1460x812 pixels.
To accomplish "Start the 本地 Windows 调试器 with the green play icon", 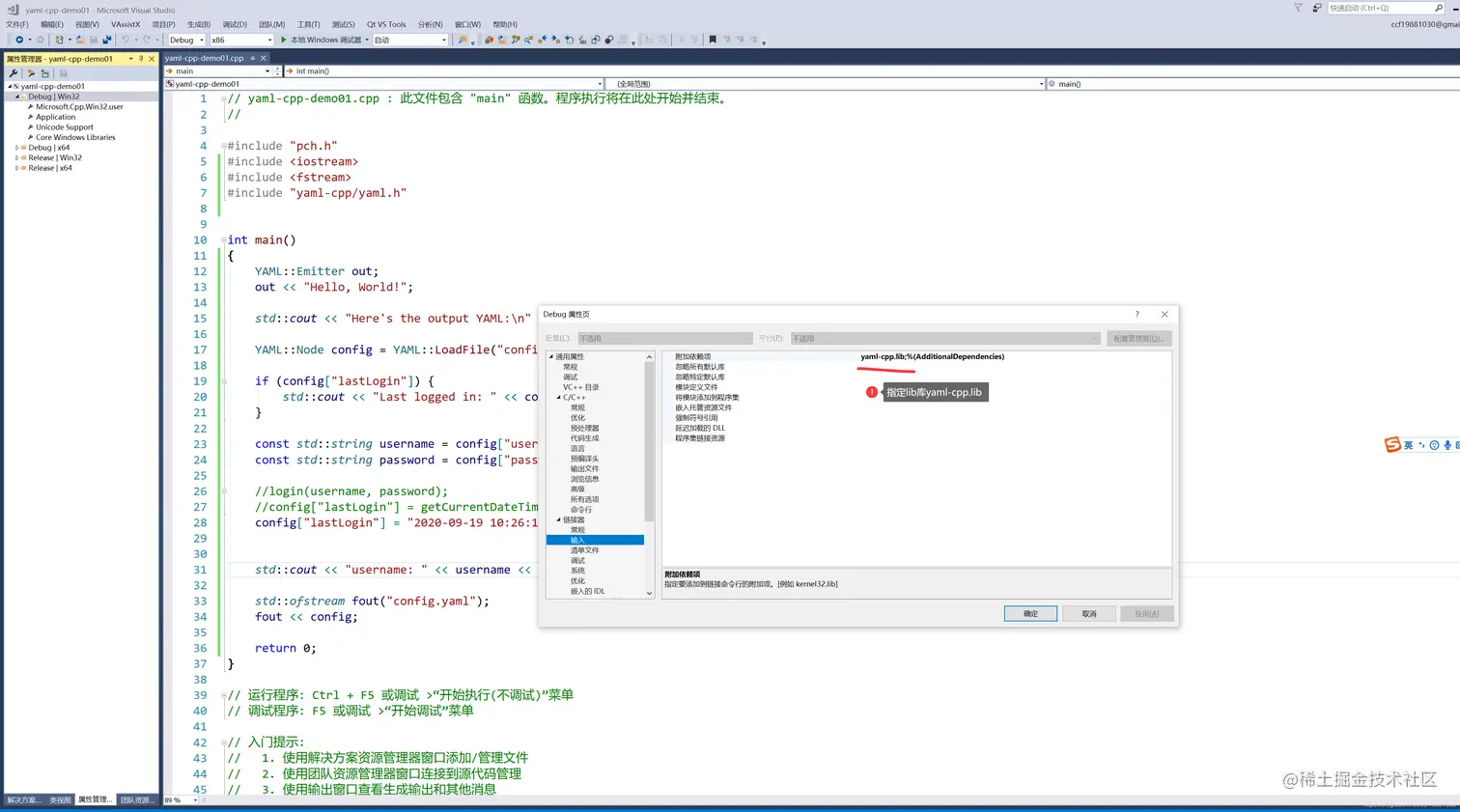I will click(x=283, y=40).
